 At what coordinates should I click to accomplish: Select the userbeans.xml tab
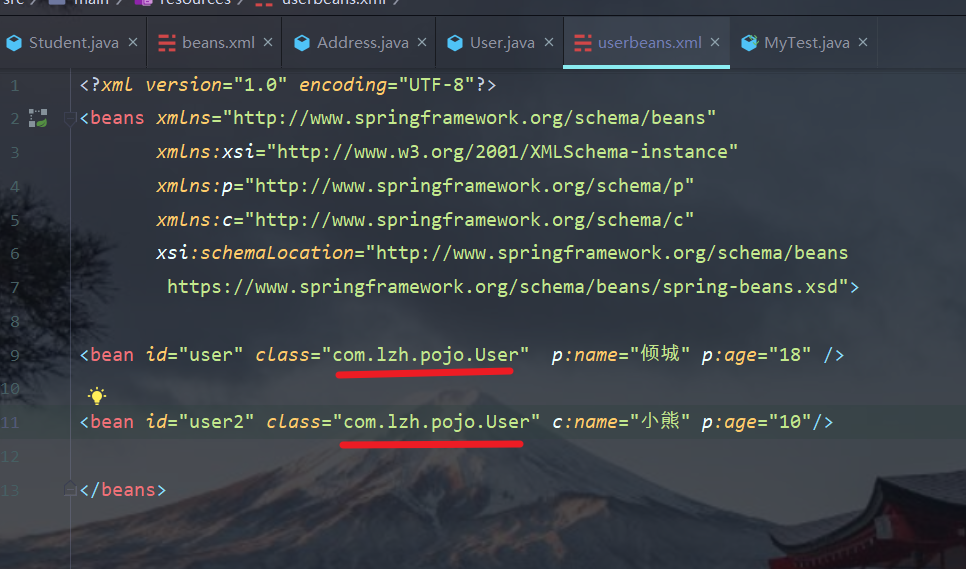[x=646, y=42]
